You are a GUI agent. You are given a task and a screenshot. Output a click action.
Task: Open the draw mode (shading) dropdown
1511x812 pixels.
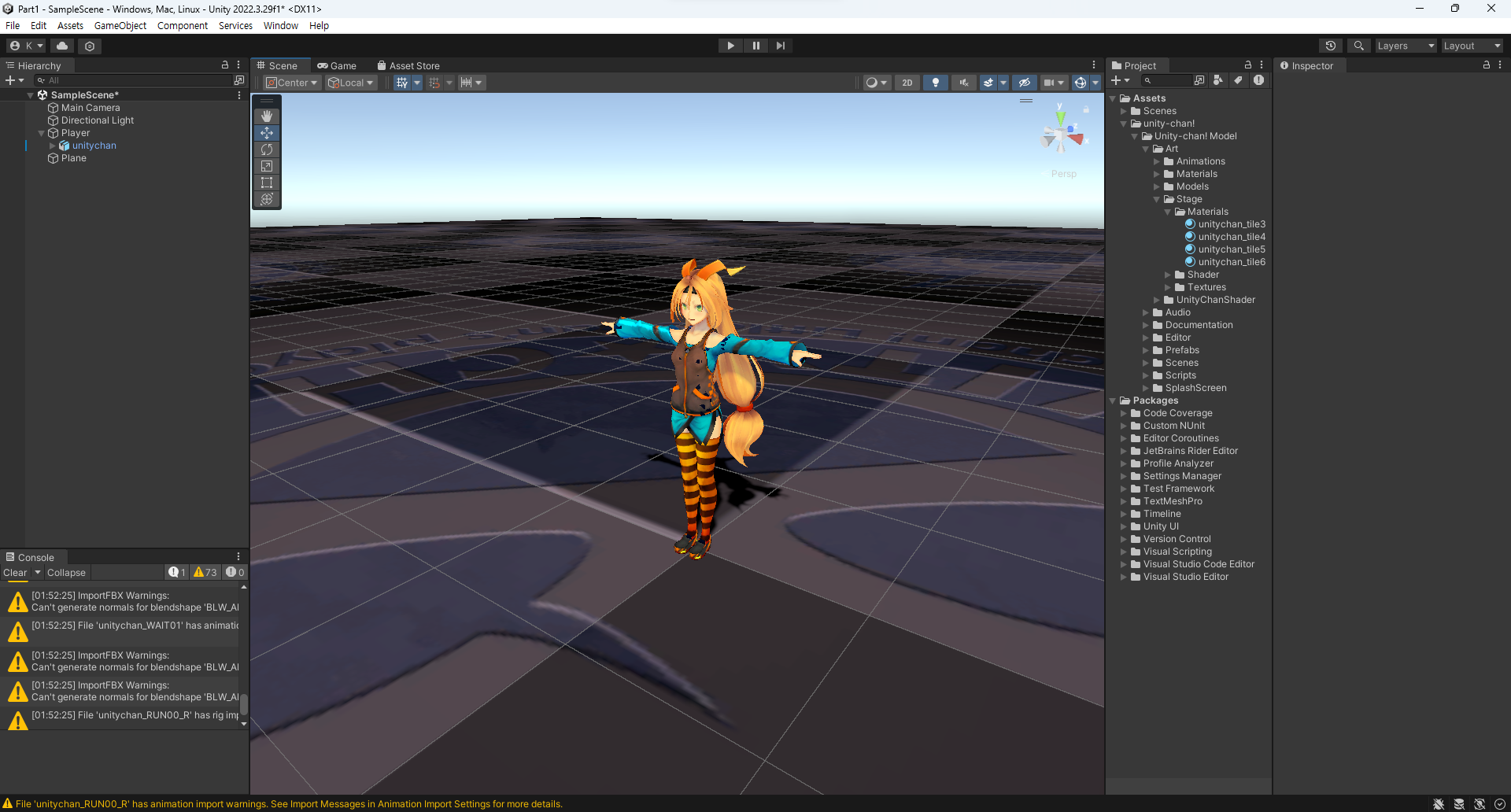coord(877,83)
